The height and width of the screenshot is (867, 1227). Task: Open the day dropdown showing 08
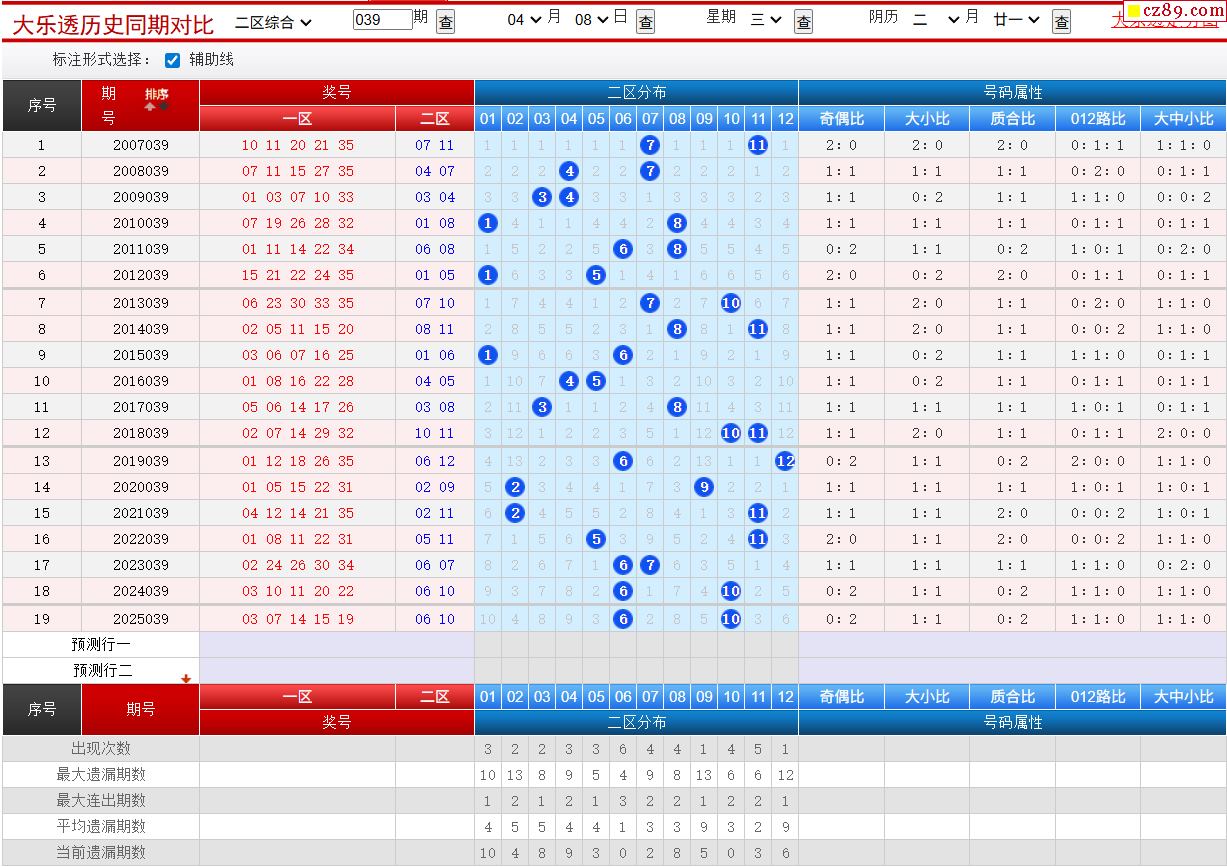coord(591,20)
